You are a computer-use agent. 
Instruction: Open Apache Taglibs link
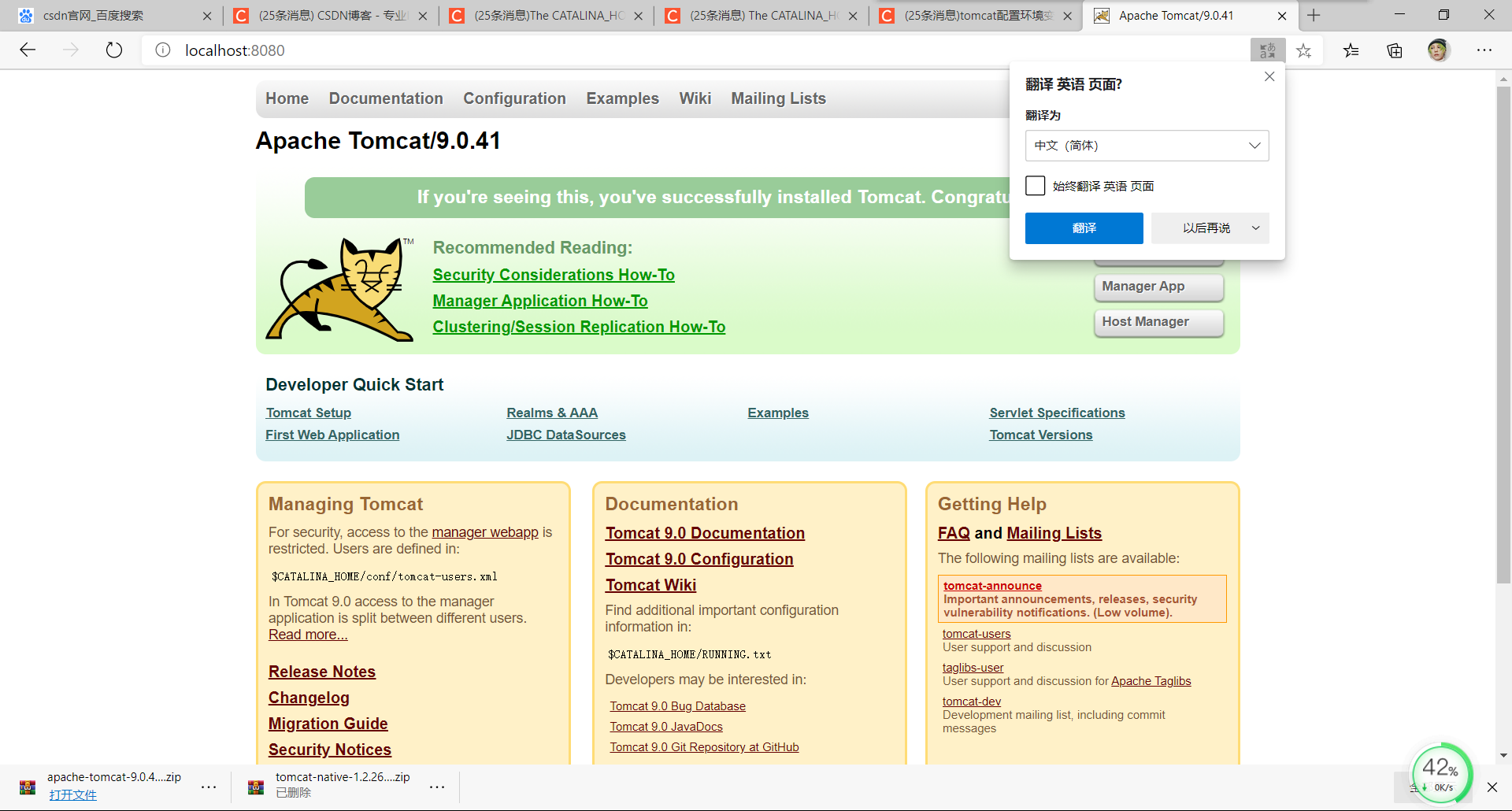pos(1151,681)
